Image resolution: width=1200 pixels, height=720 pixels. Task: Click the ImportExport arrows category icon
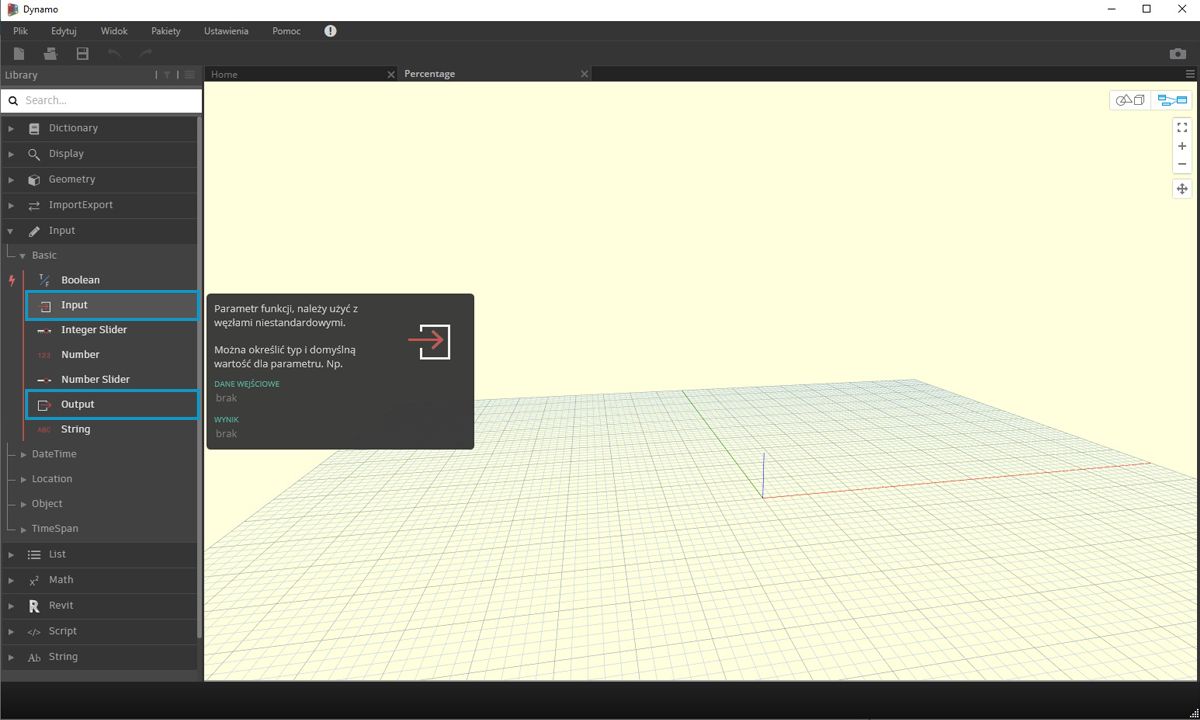tap(34, 205)
